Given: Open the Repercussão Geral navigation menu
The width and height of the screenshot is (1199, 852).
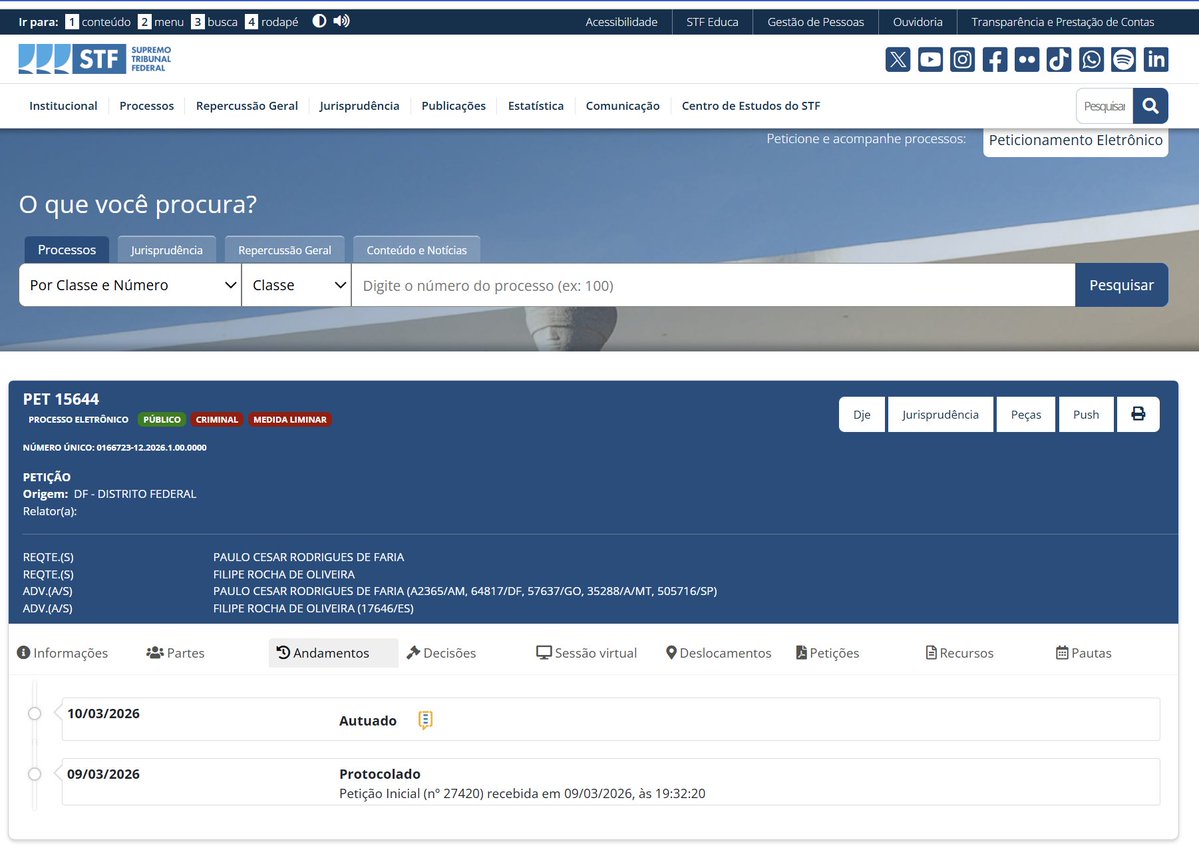Looking at the screenshot, I should click(245, 105).
